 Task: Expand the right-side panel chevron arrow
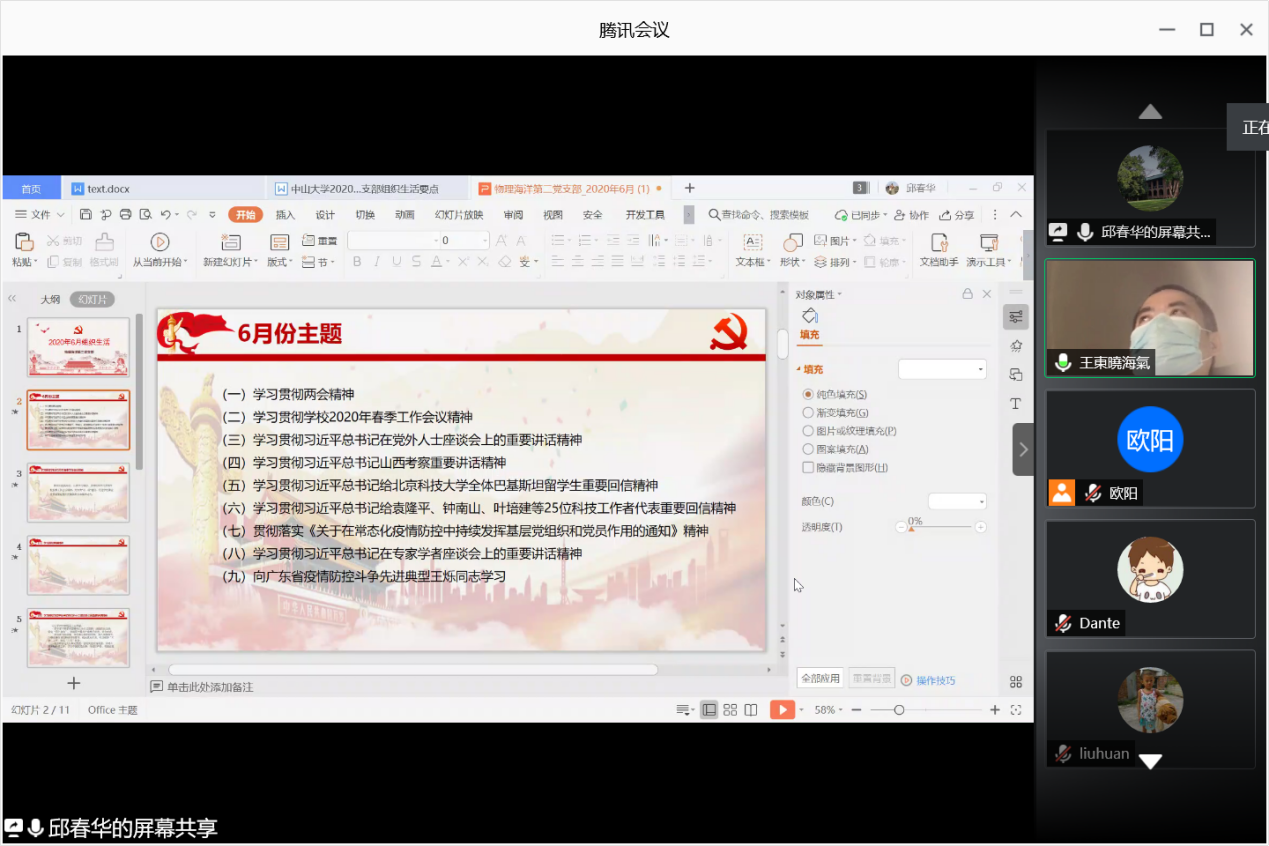pyautogui.click(x=1023, y=449)
